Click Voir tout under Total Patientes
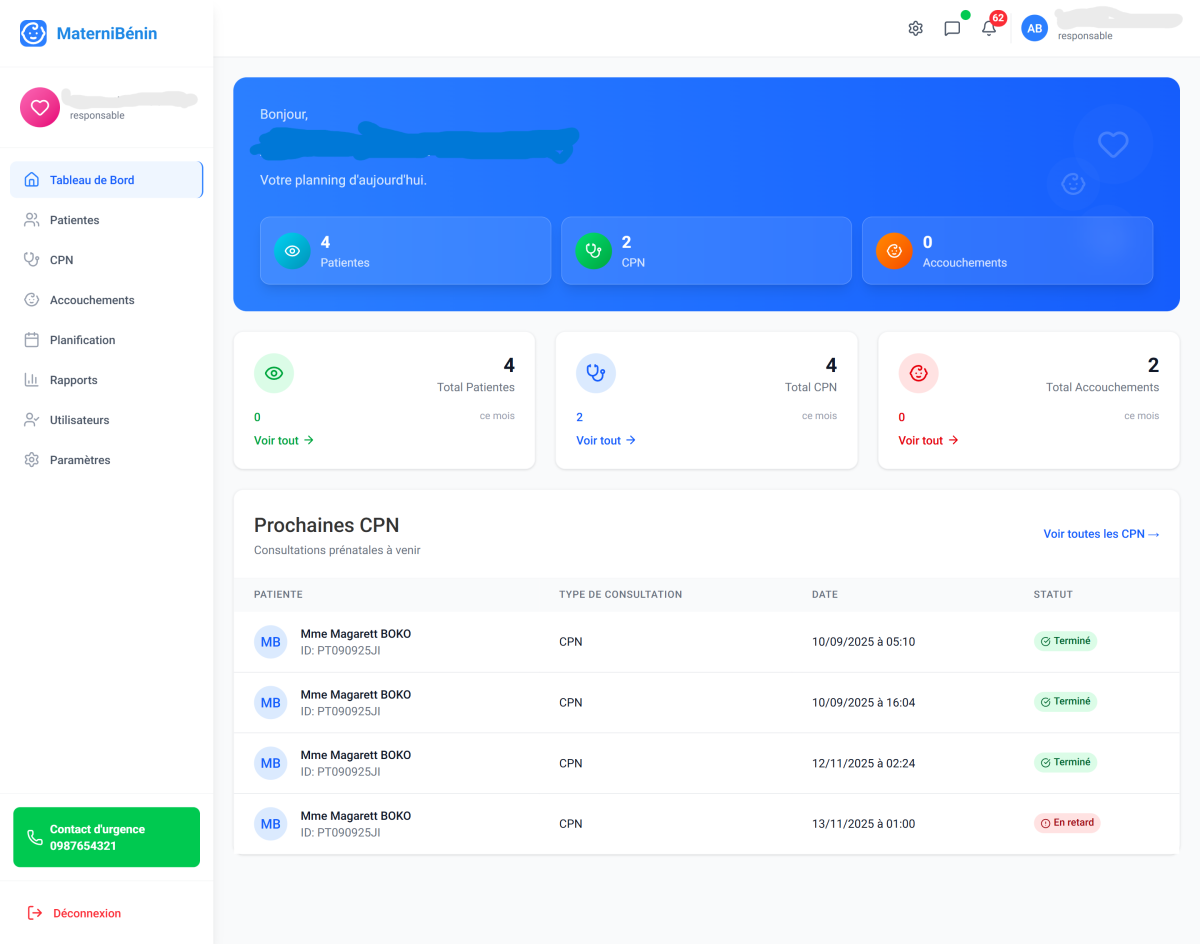The width and height of the screenshot is (1200, 944). point(284,440)
